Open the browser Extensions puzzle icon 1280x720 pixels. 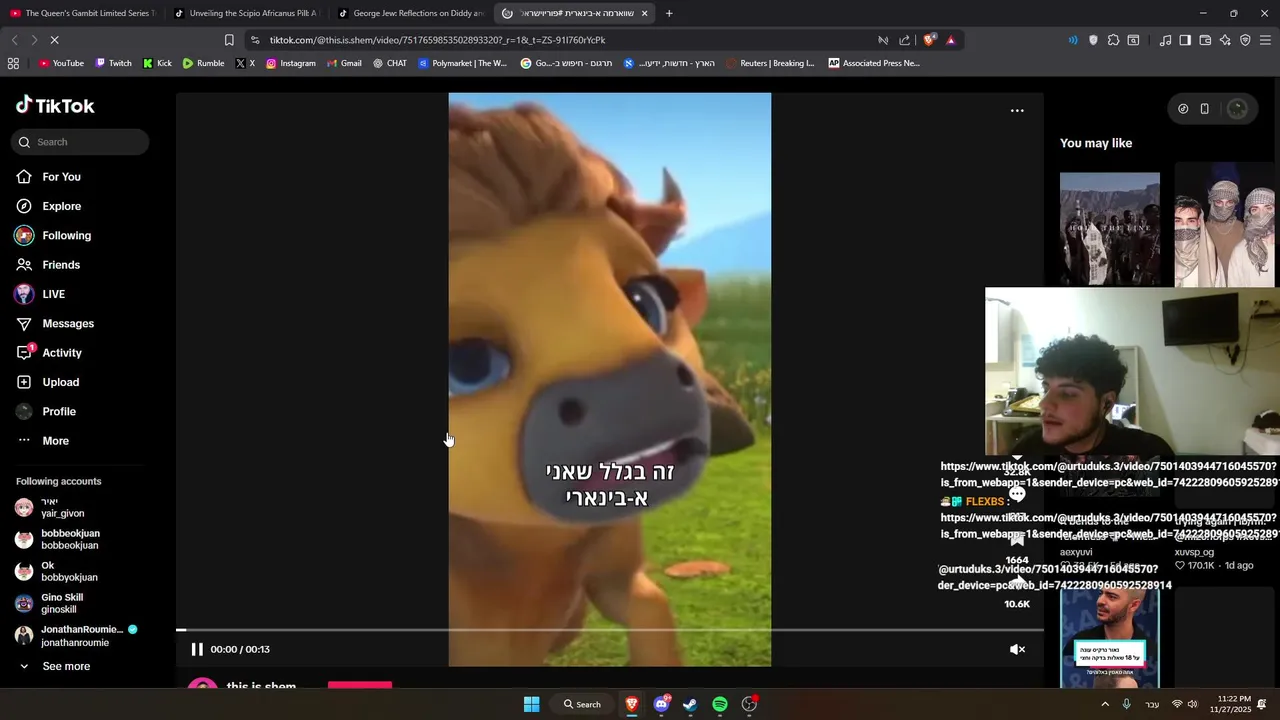[x=1113, y=40]
